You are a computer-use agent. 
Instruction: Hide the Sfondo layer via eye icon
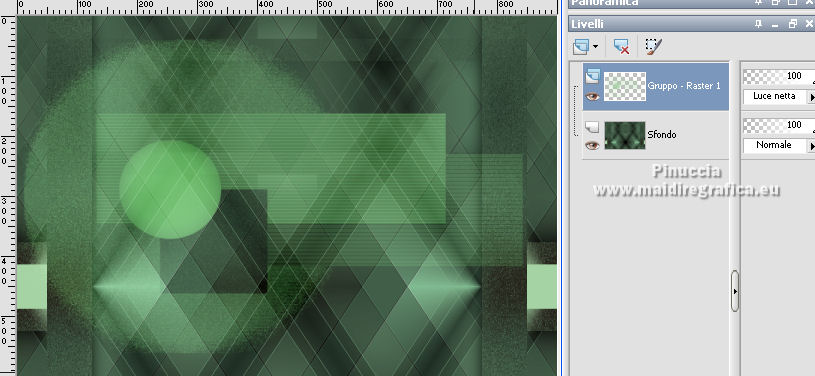tap(592, 146)
